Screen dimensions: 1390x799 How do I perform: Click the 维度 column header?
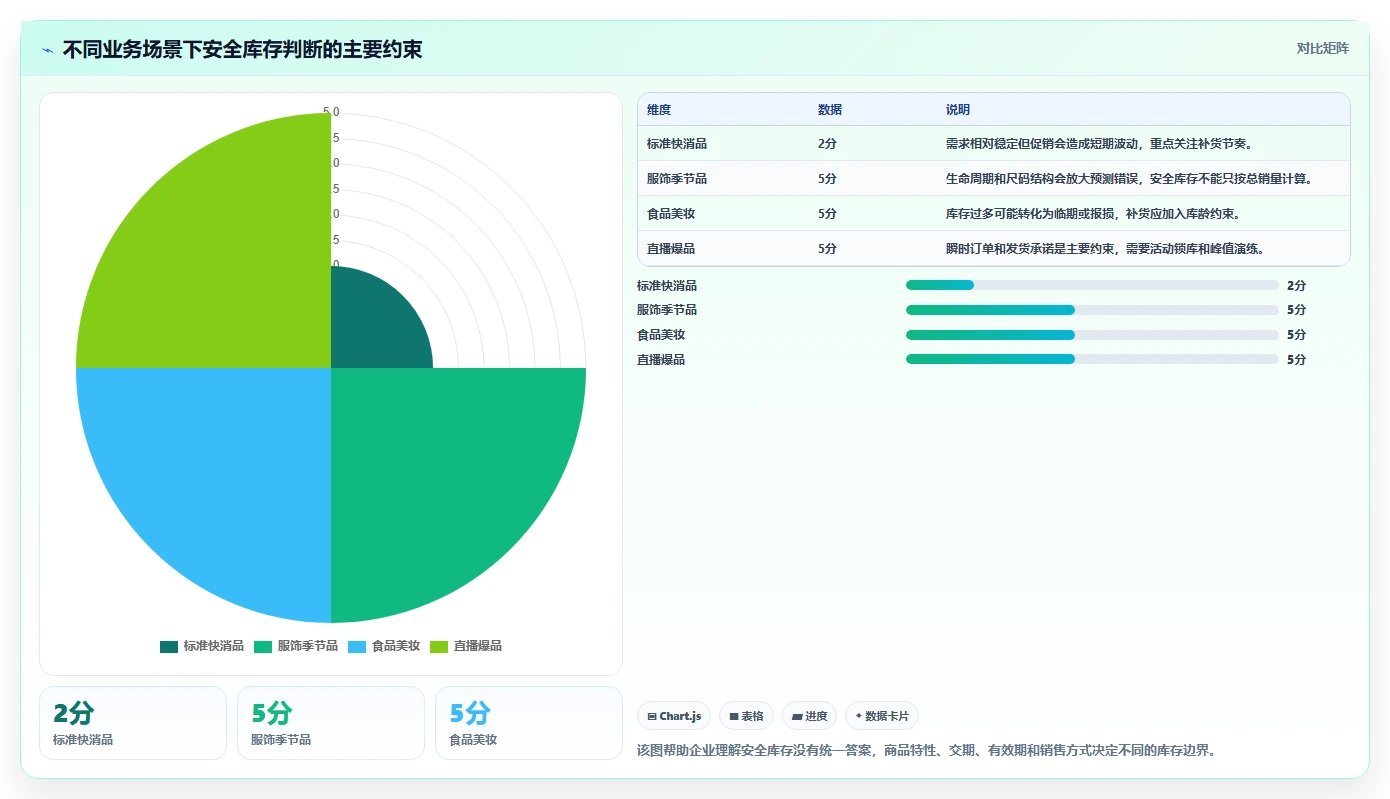tap(659, 110)
